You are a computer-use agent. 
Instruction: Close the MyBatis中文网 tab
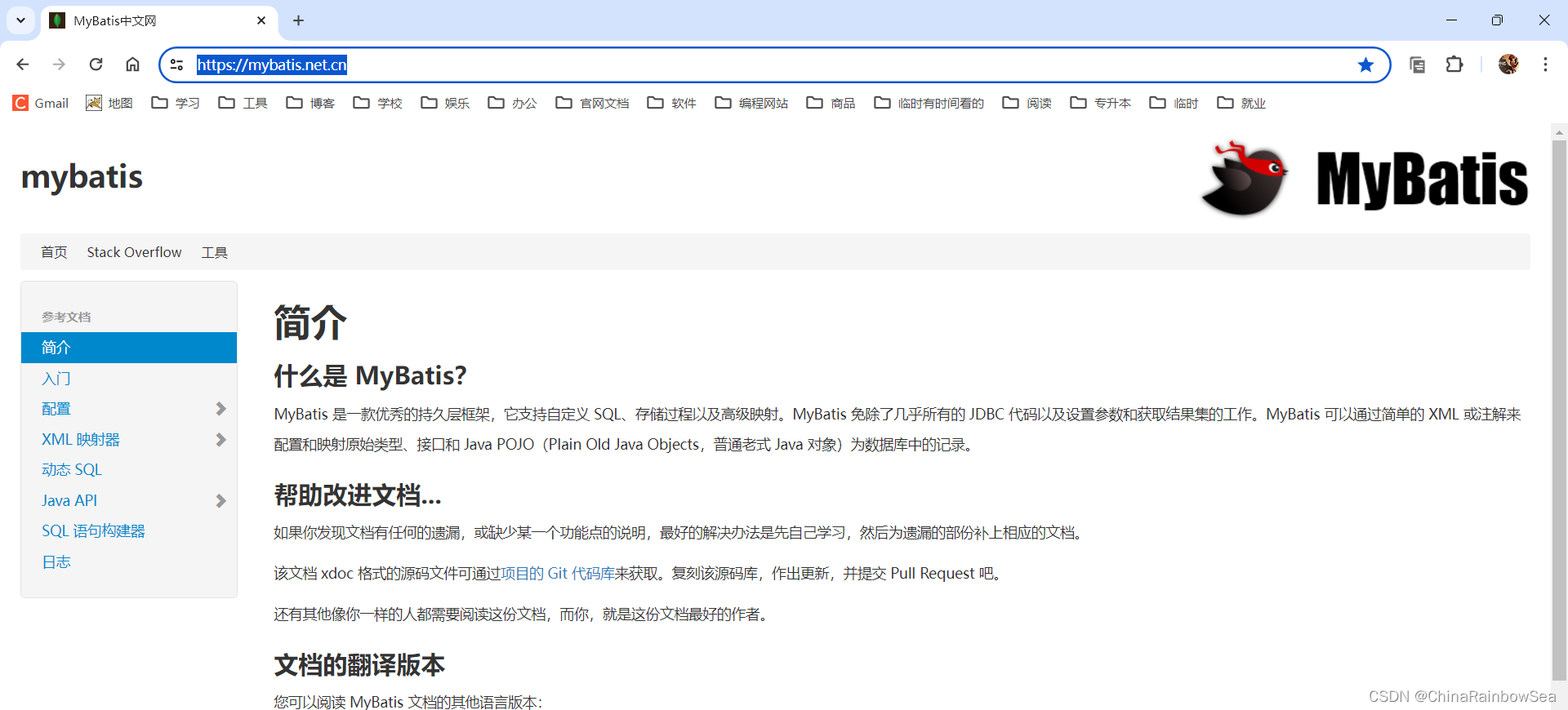[261, 20]
